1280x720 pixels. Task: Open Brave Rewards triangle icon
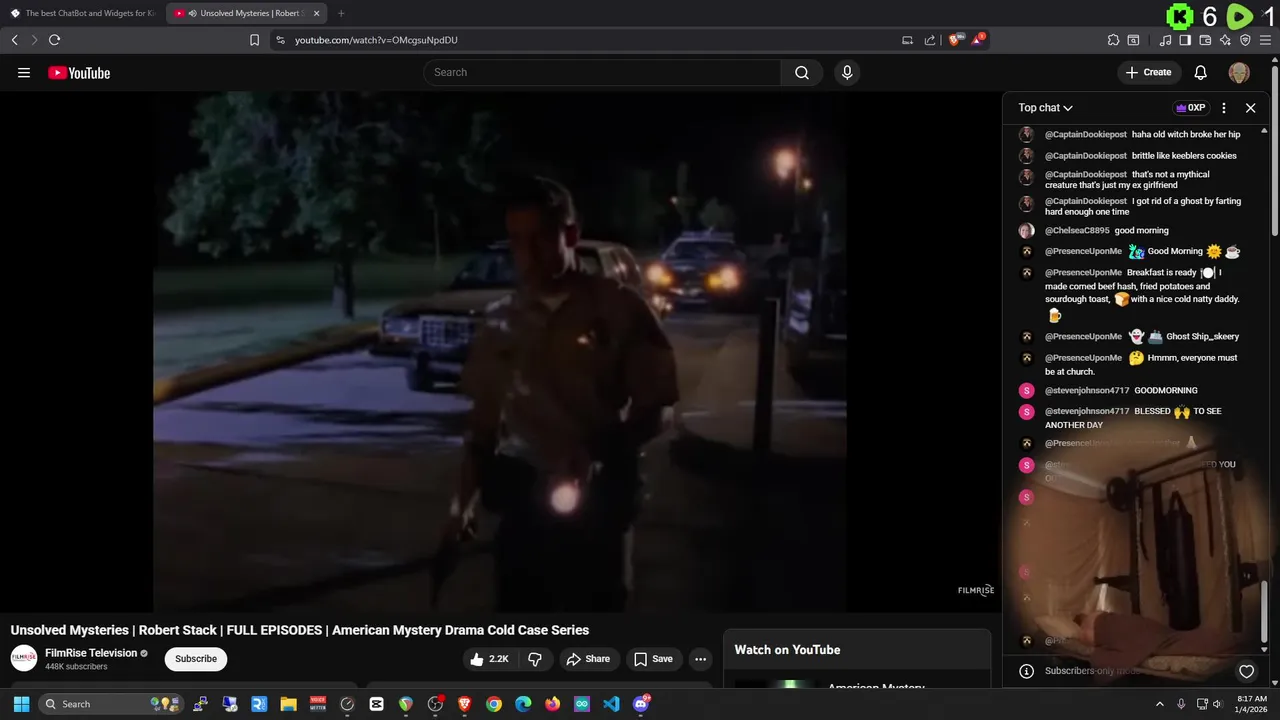click(978, 40)
